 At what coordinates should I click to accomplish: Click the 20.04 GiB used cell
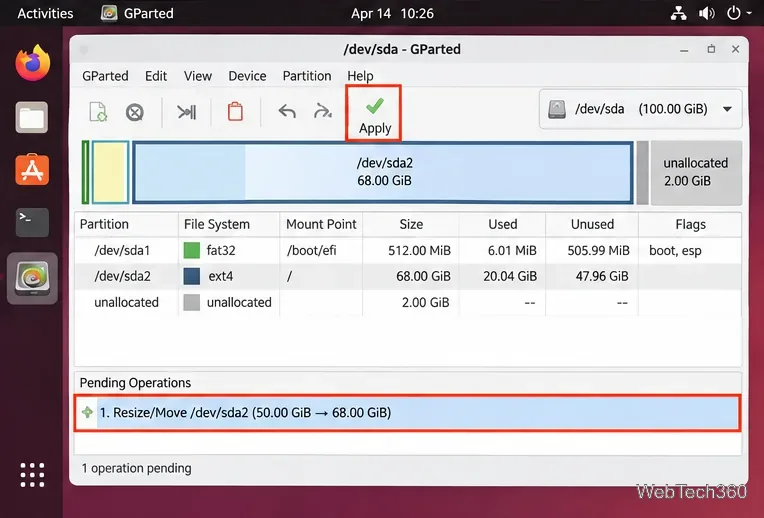pyautogui.click(x=510, y=276)
